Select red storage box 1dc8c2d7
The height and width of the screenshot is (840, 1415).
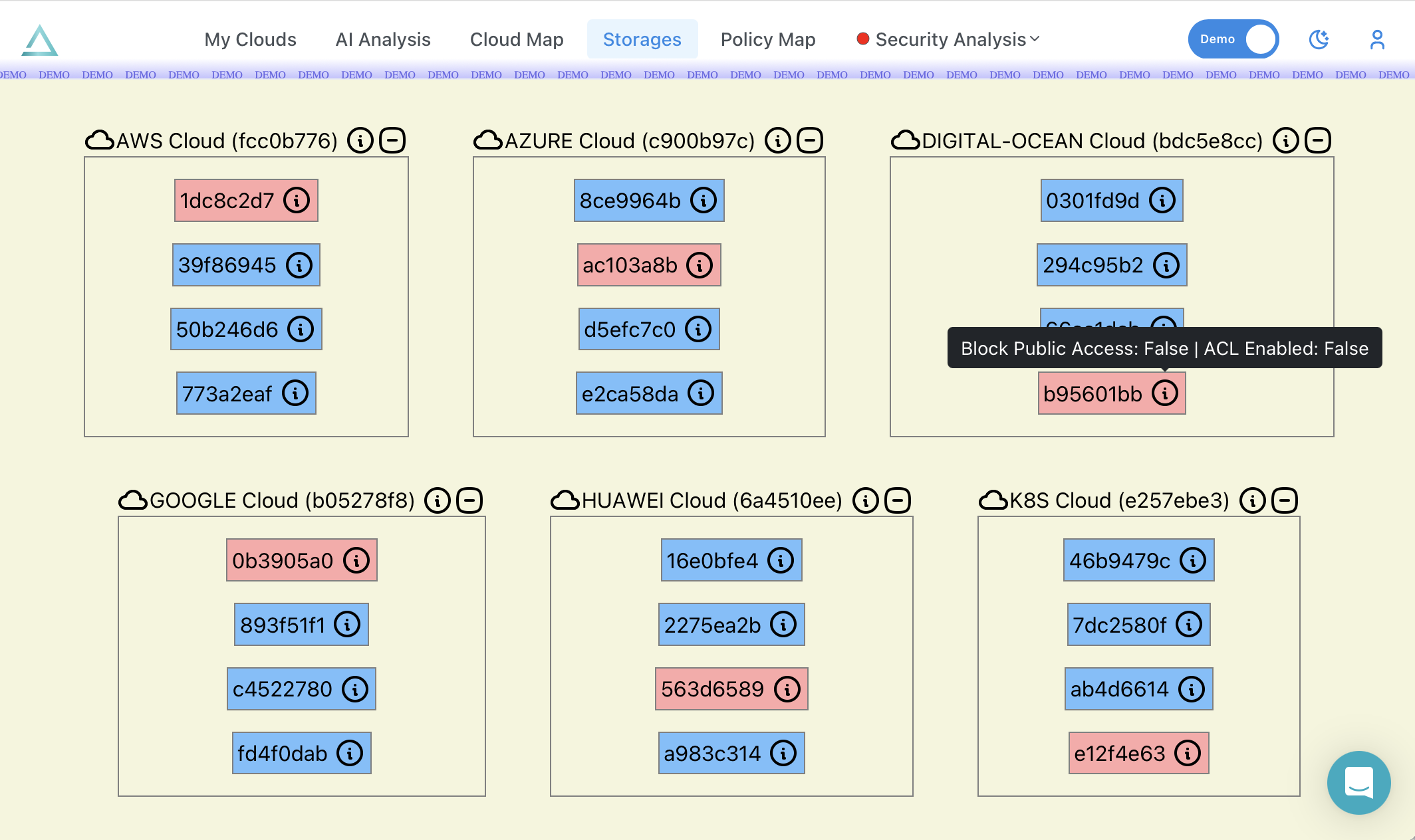pos(246,200)
